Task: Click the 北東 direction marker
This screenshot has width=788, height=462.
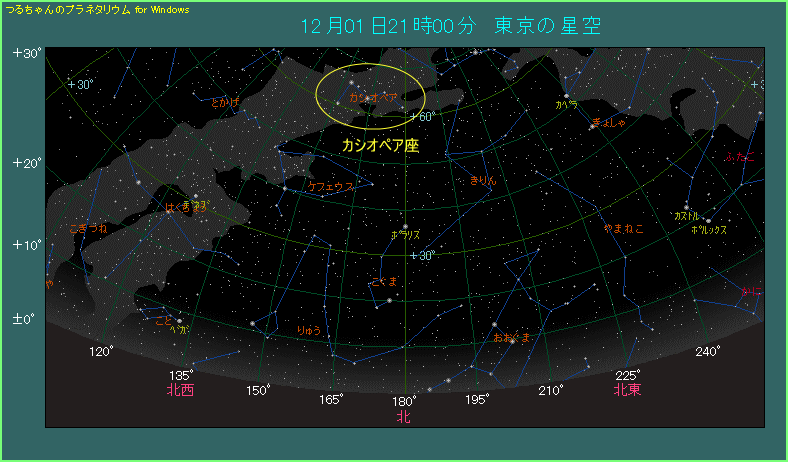Action: tap(628, 390)
